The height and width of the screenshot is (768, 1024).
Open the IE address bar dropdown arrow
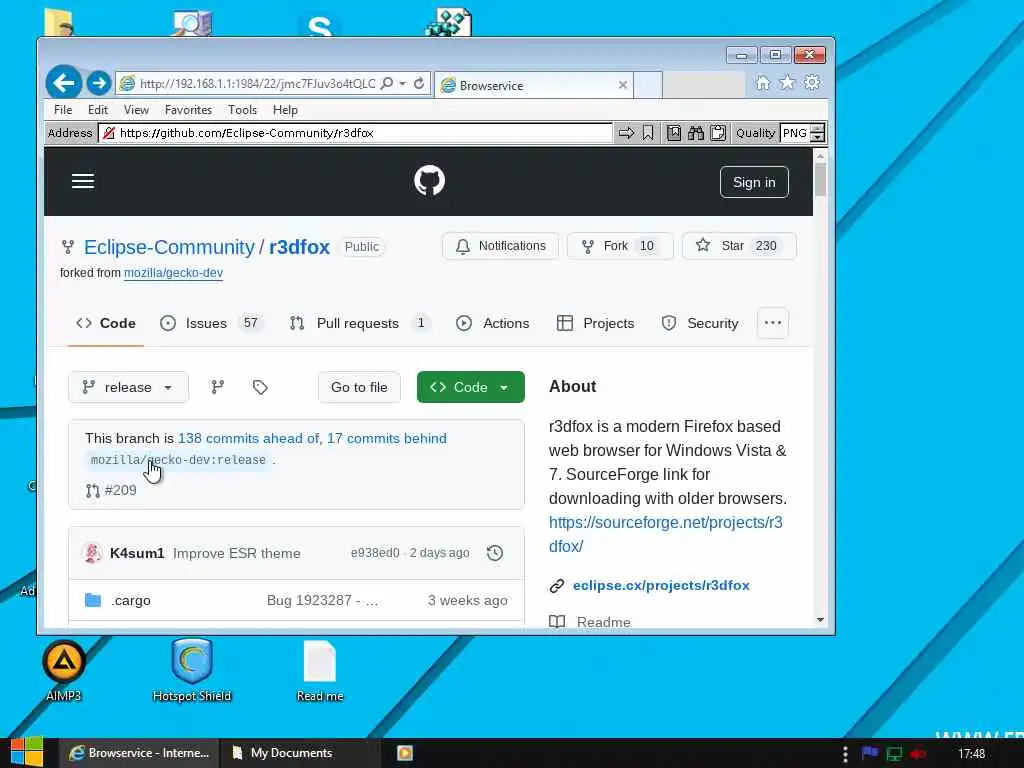(402, 84)
